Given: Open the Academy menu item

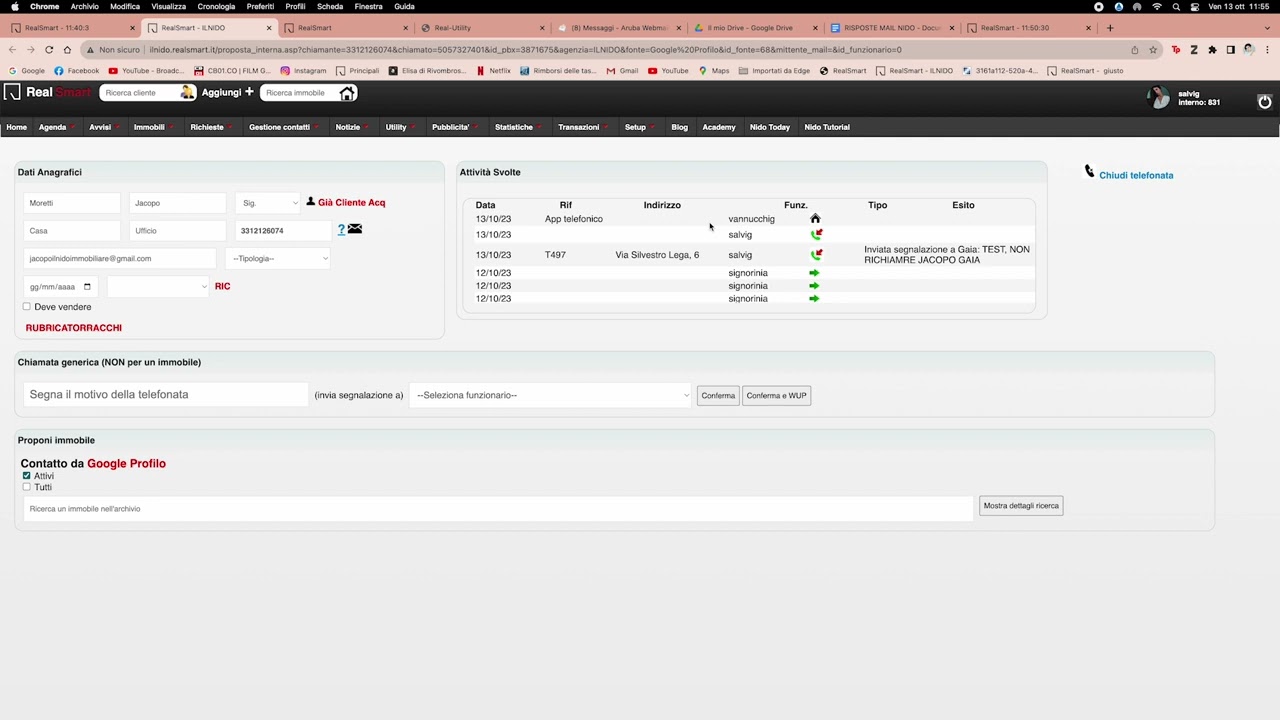Looking at the screenshot, I should (719, 127).
